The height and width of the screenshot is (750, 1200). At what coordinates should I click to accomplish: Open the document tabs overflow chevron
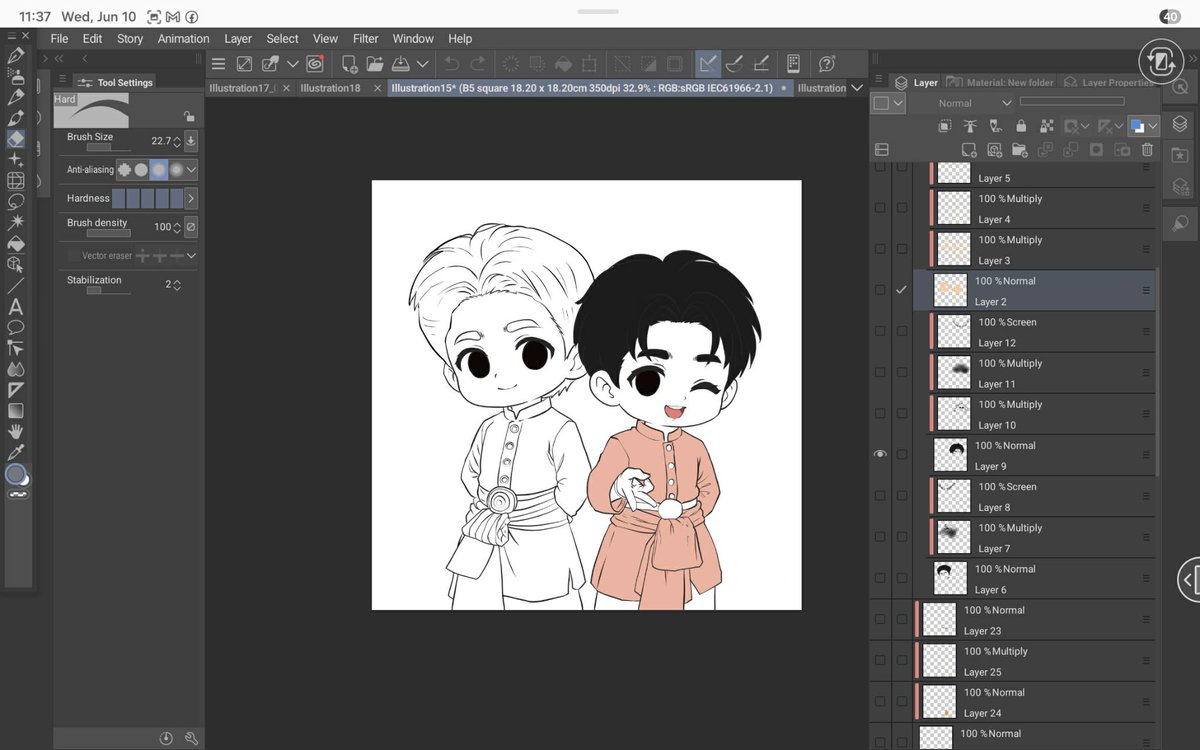(857, 88)
